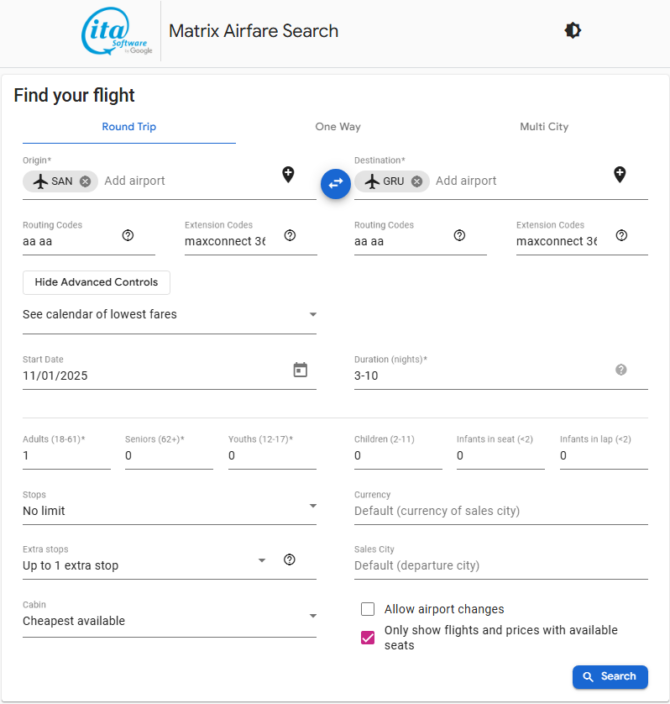Open the Start Date calendar picker
Screen dimensions: 670x704
pyautogui.click(x=300, y=370)
